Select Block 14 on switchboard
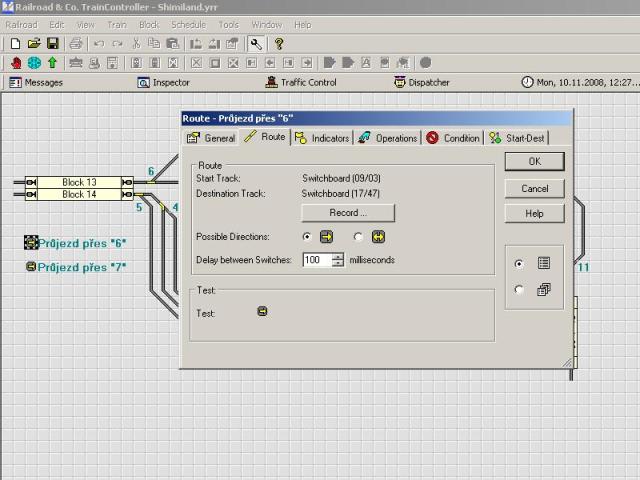 79,195
